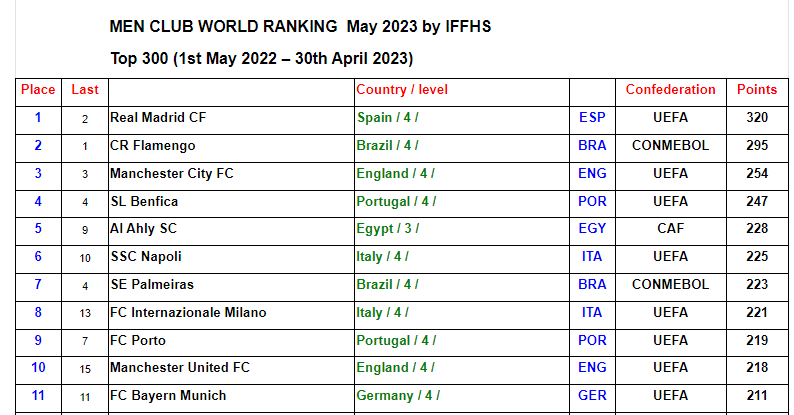Viewport: 794px width, 415px height.
Task: Click the Spain / 4 / level cell
Action: click(x=387, y=118)
